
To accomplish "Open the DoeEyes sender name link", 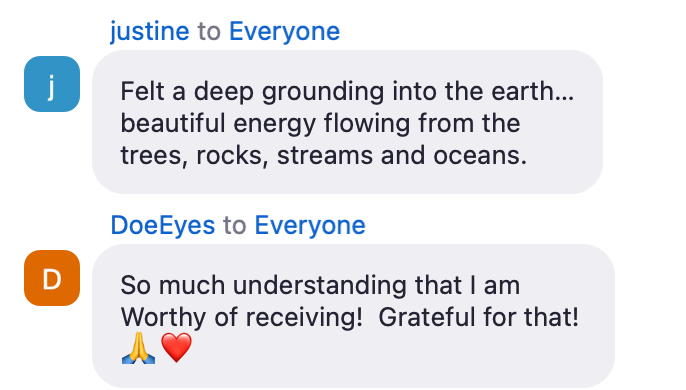I will [163, 225].
